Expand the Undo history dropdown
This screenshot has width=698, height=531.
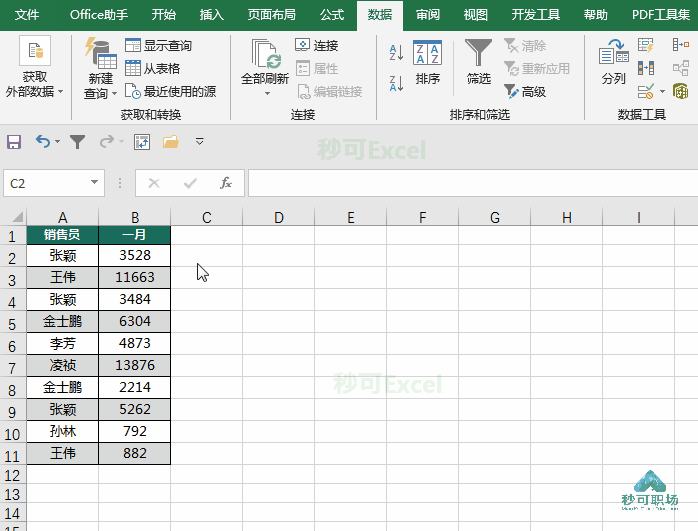click(x=57, y=142)
